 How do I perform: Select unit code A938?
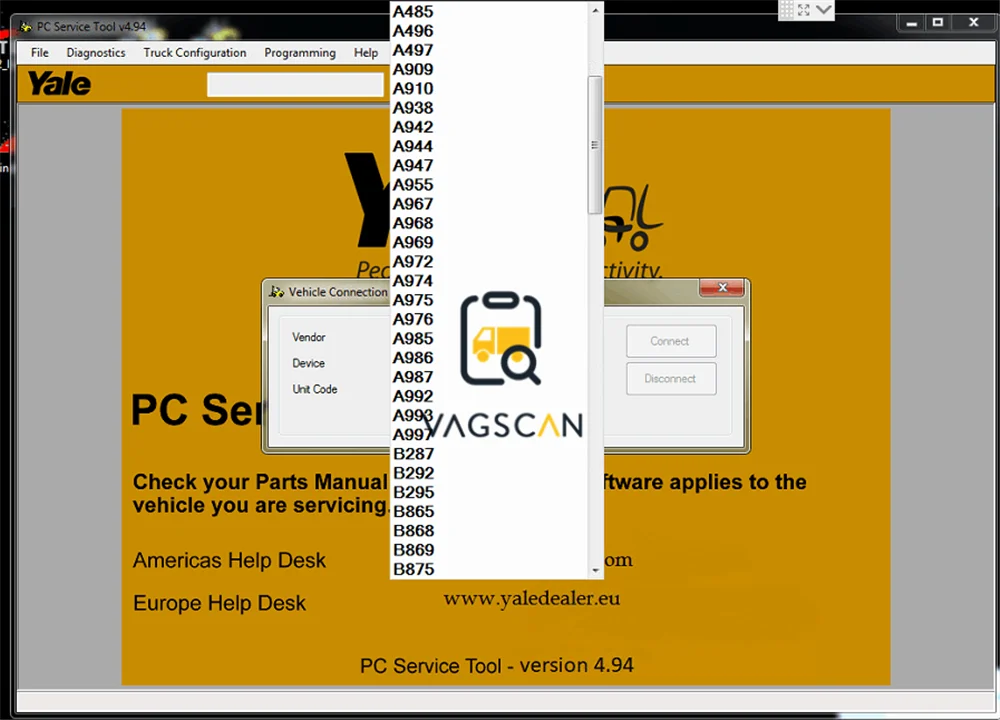489,108
